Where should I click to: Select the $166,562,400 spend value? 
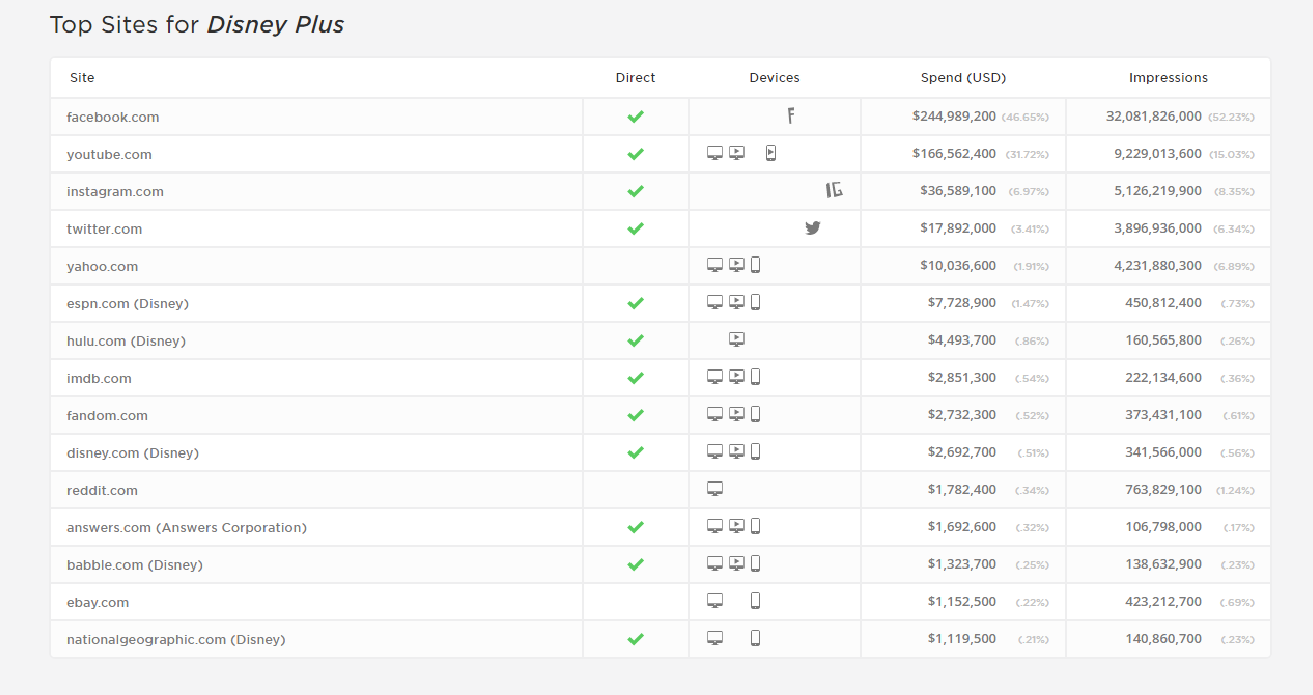tap(954, 153)
